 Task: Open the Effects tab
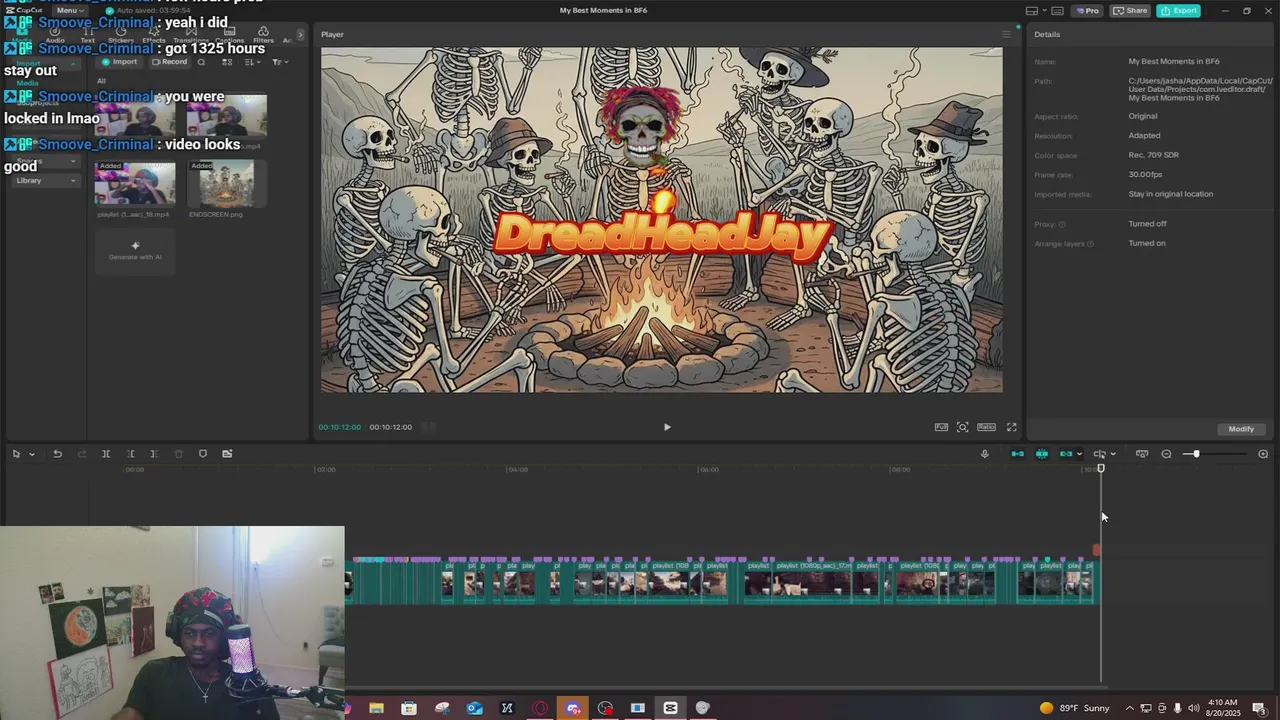tap(154, 35)
